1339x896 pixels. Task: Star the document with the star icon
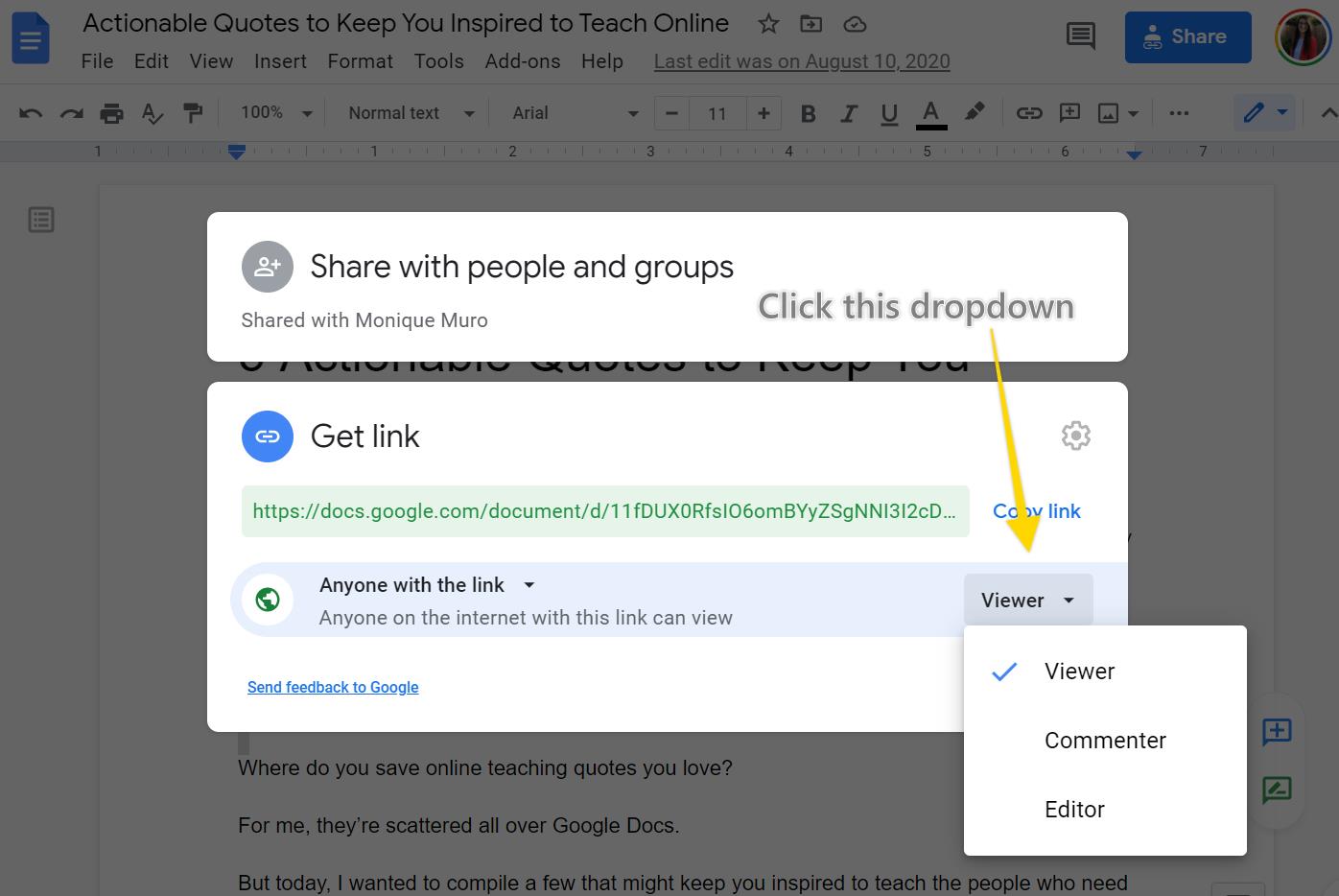[768, 24]
